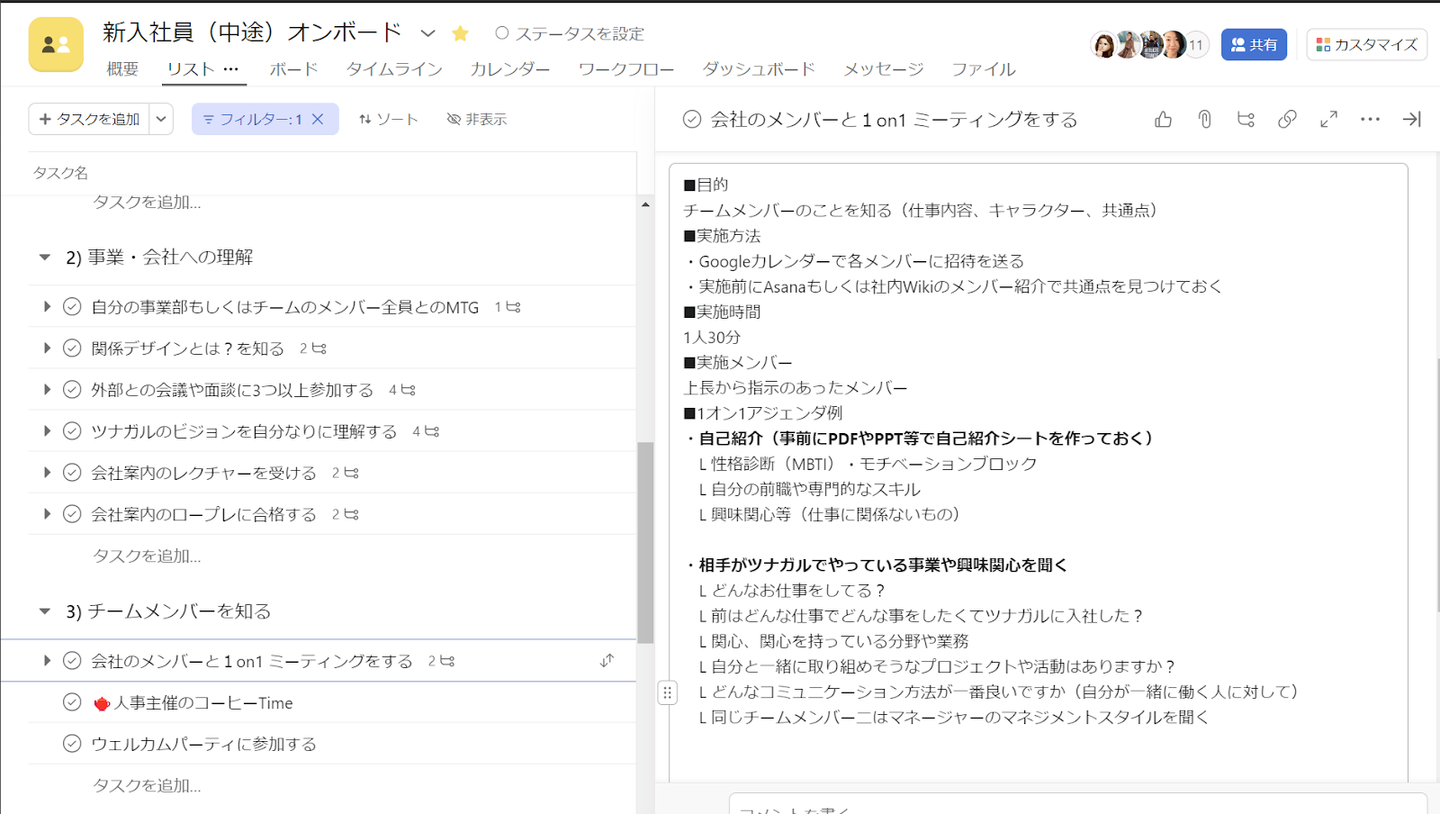
Task: Expand subtasks of 会社案内のレクチャーを受ける
Action: [x=47, y=472]
